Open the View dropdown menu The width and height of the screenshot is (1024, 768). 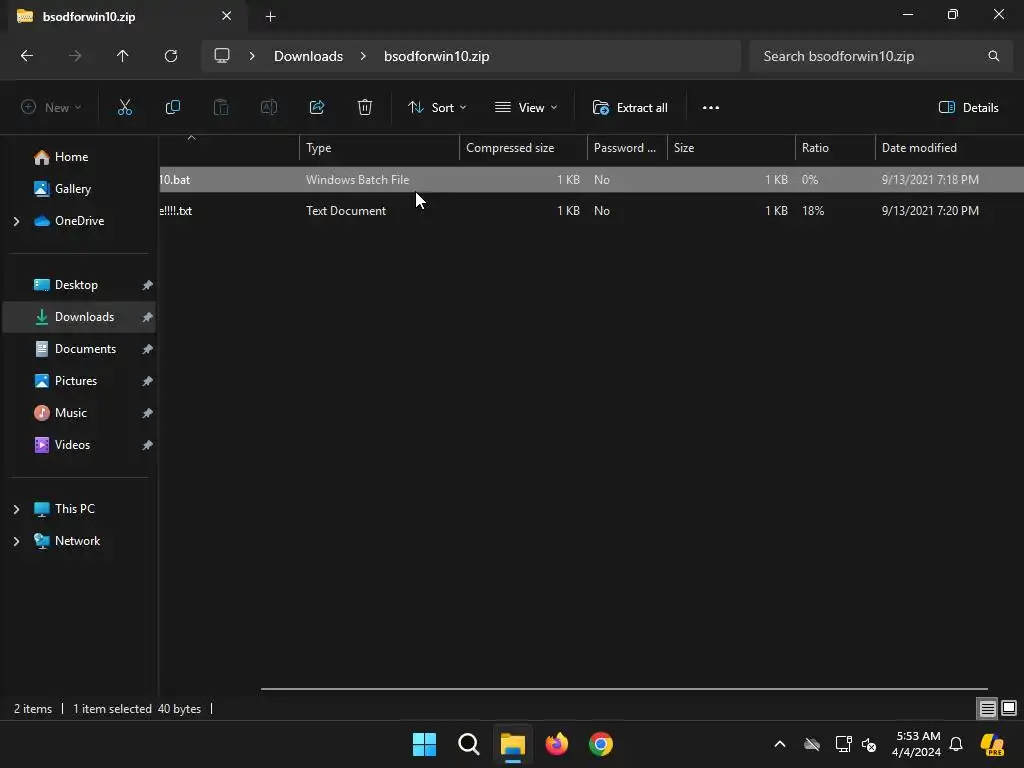click(x=526, y=108)
